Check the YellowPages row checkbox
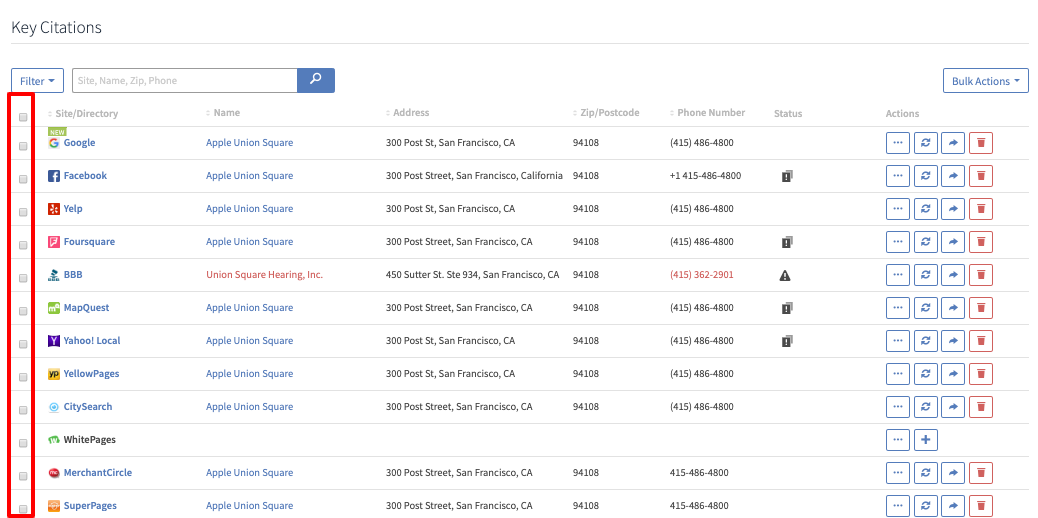Viewport: 1038px width, 518px height. pyautogui.click(x=23, y=377)
